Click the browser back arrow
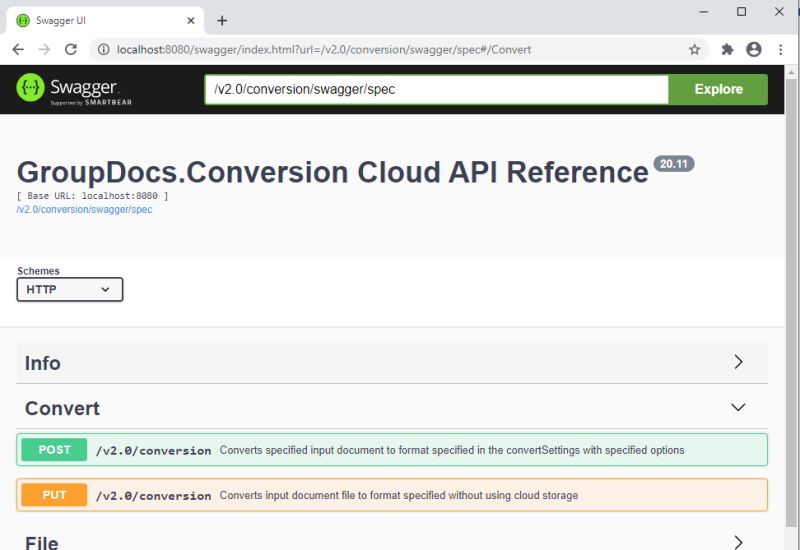This screenshot has width=800, height=550. pos(18,49)
